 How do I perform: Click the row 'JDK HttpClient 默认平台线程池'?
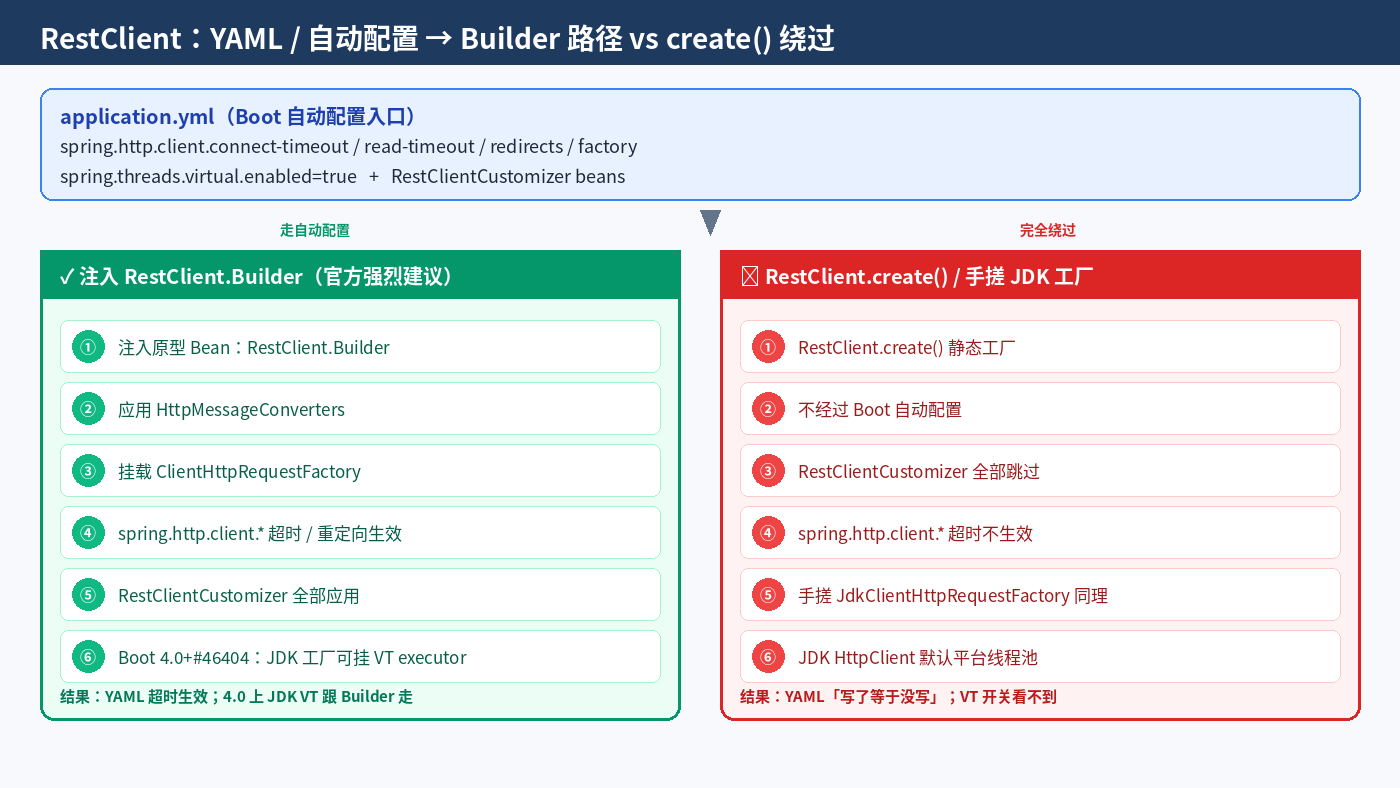click(x=1040, y=657)
